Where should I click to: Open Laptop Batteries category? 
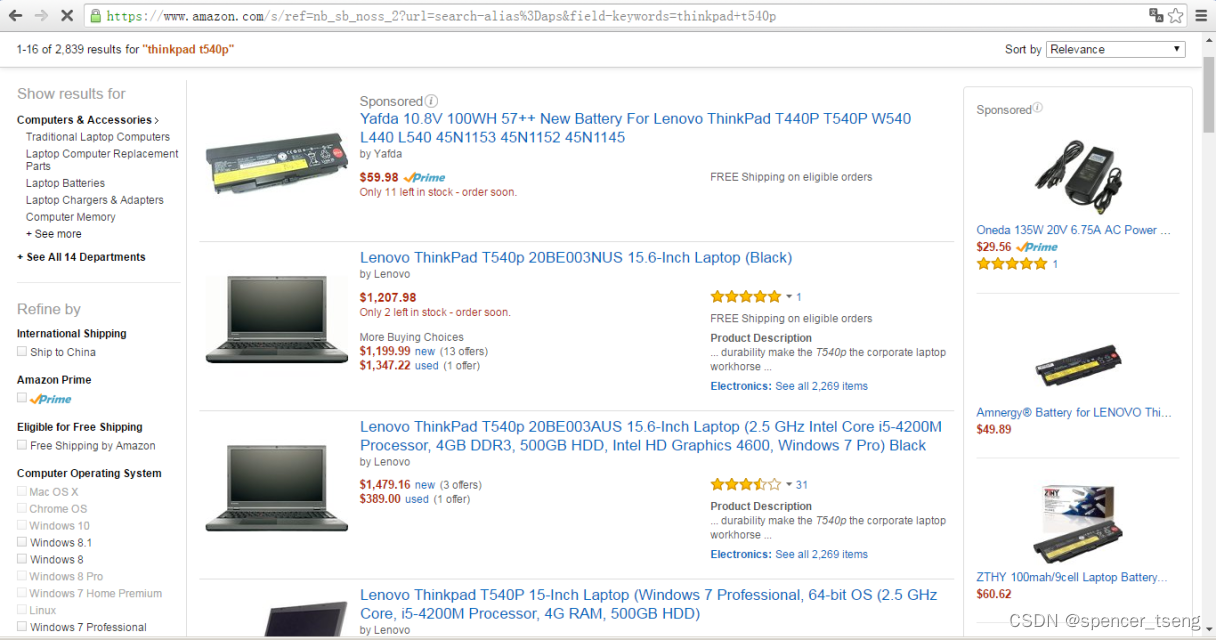pyautogui.click(x=65, y=183)
